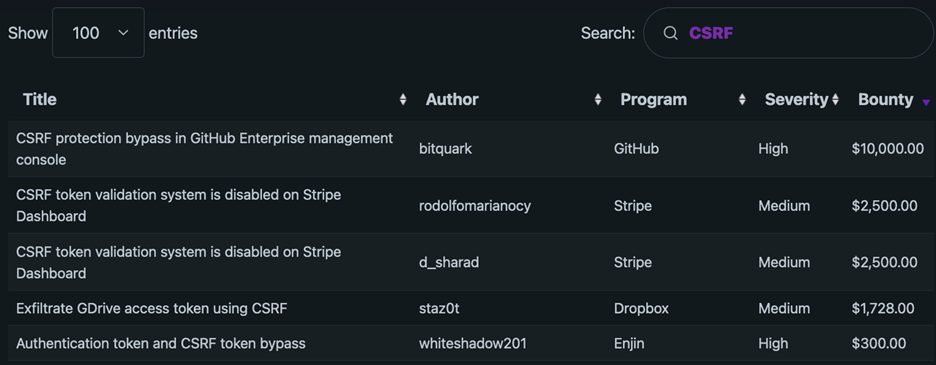Select author bitquark in first row
936x365 pixels.
click(445, 149)
